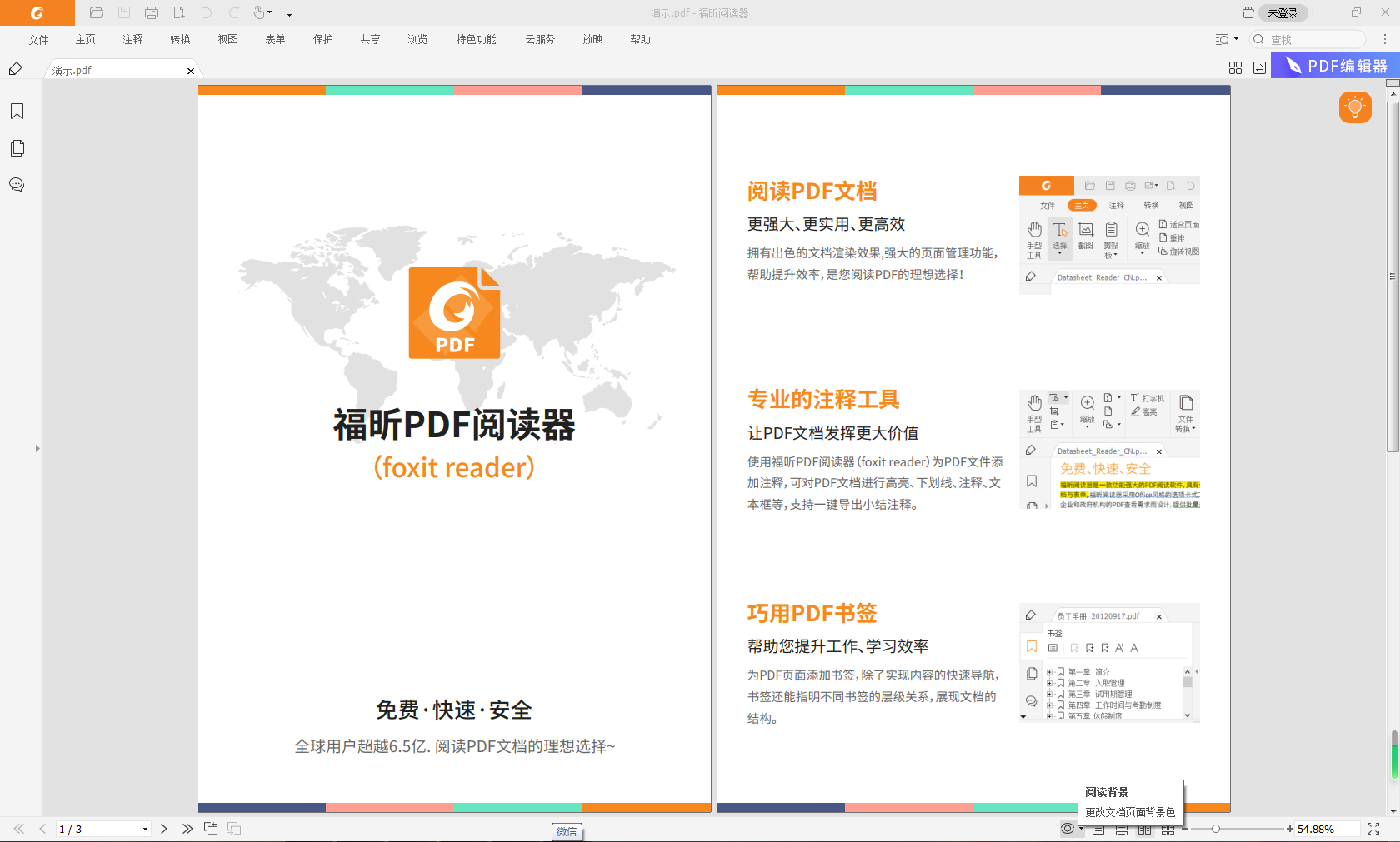This screenshot has width=1400, height=842.
Task: Switch to the 注释 ribbon tab
Action: point(132,39)
